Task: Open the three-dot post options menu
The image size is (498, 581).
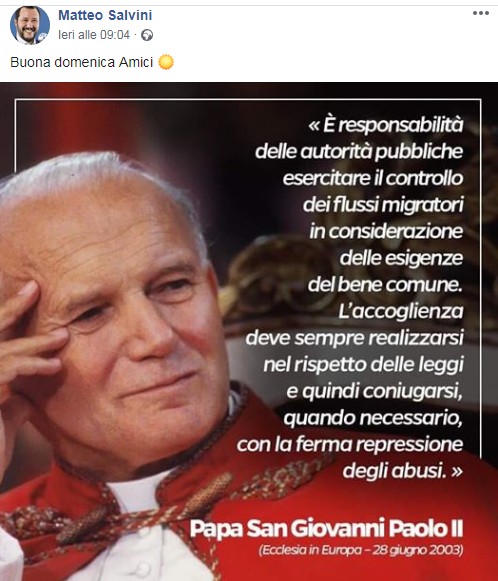Action: [x=481, y=13]
